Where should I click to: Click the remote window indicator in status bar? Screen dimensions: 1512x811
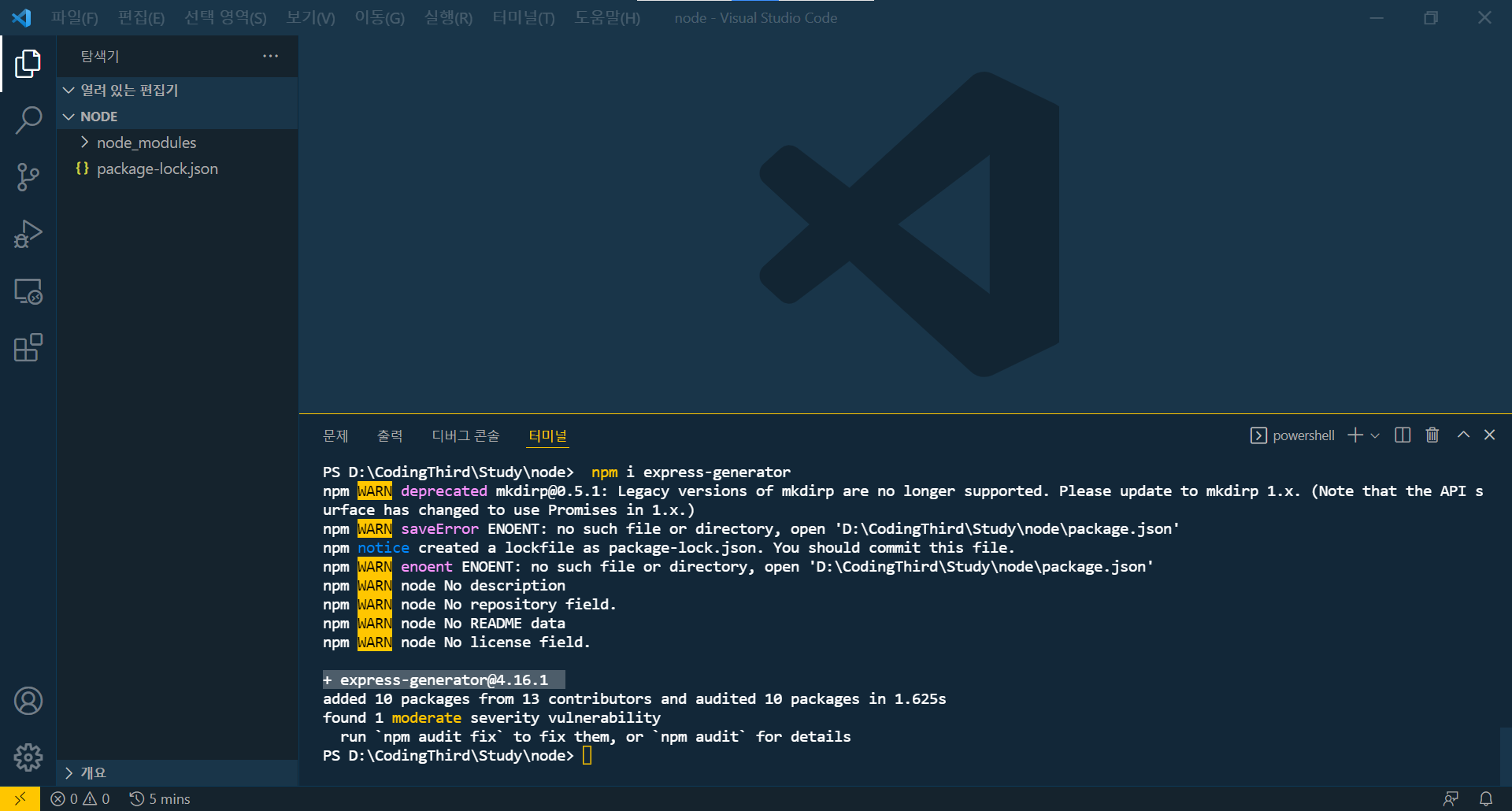[x=20, y=798]
